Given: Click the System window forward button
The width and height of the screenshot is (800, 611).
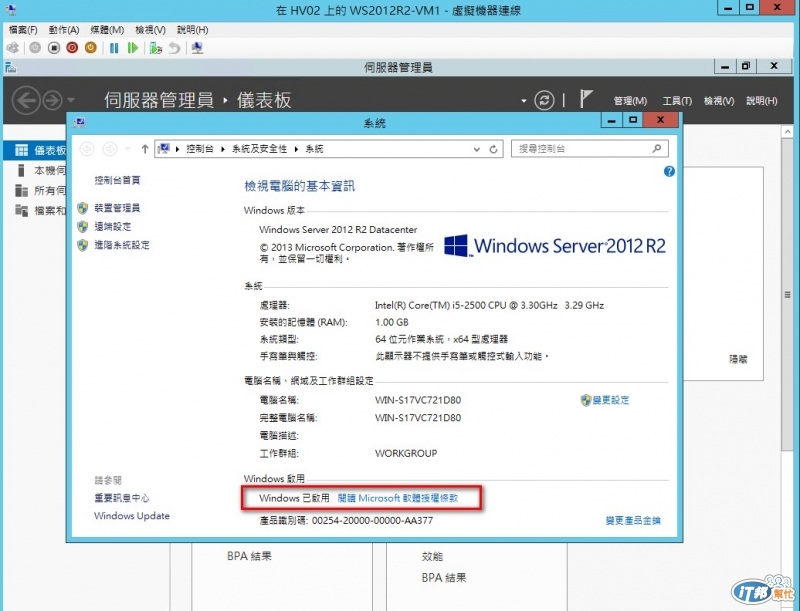Looking at the screenshot, I should (x=110, y=149).
